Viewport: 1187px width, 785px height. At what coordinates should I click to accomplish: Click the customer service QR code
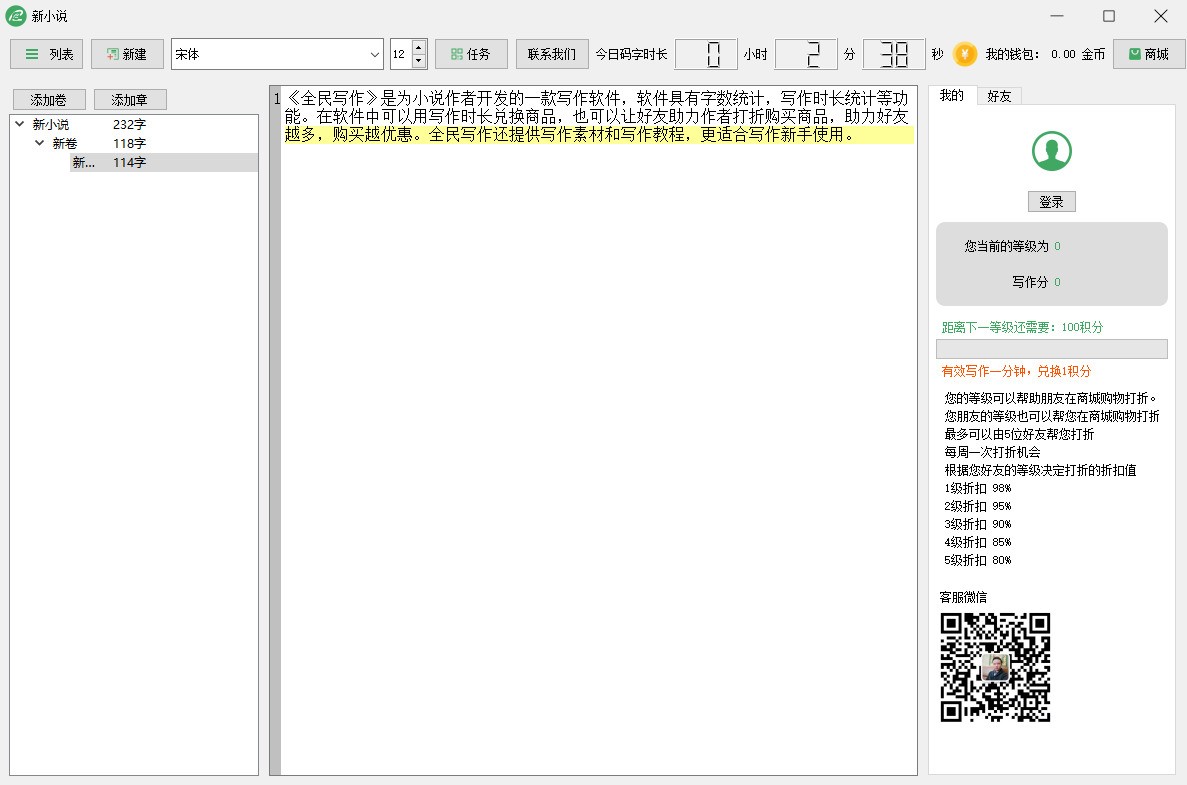pyautogui.click(x=995, y=667)
